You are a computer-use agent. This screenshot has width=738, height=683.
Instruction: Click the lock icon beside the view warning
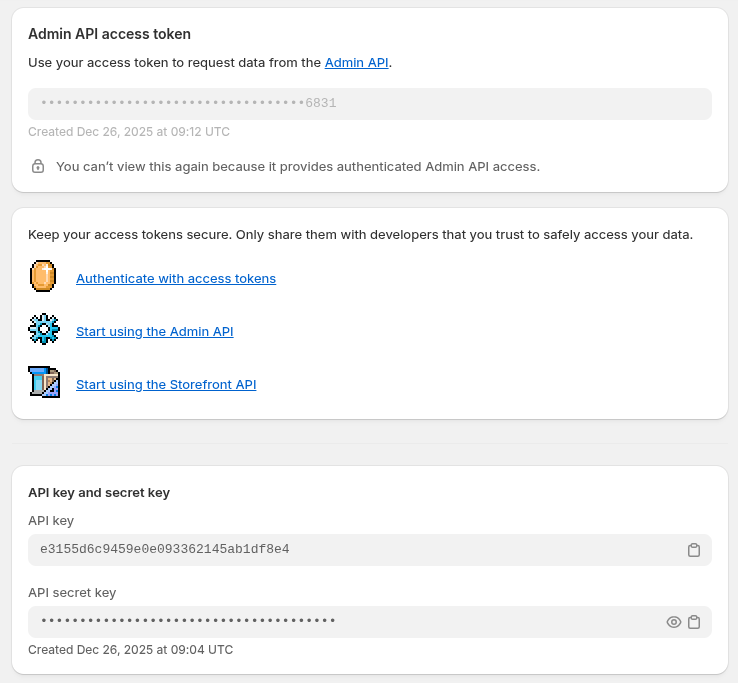(38, 166)
